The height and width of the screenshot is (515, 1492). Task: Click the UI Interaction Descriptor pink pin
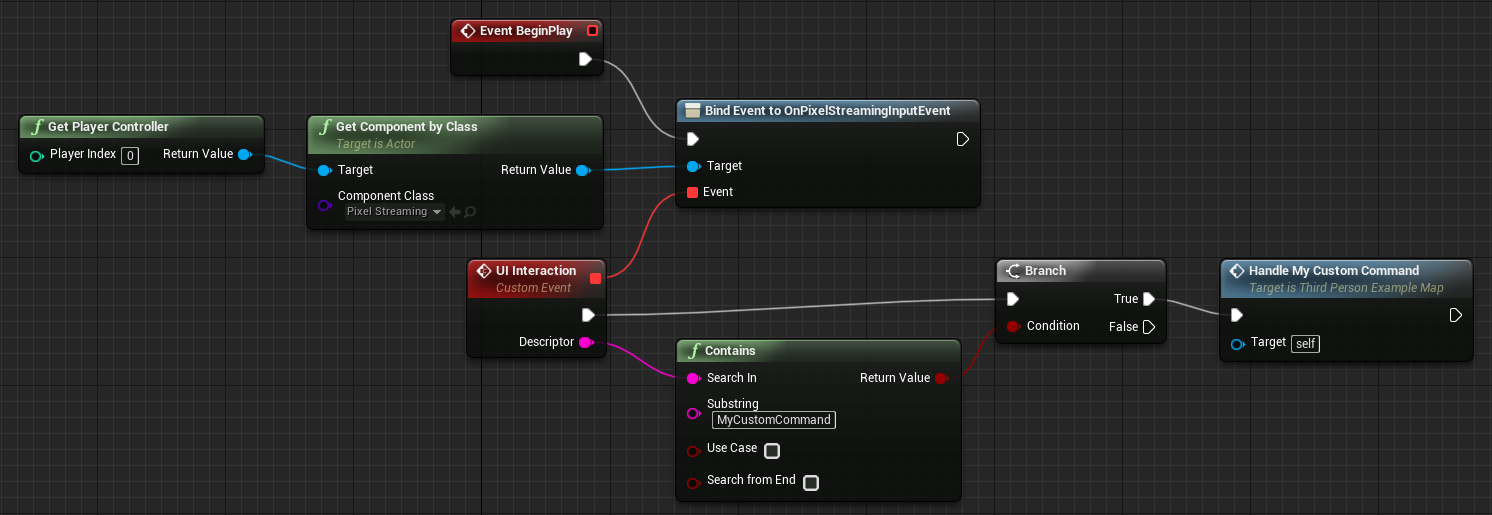(x=587, y=342)
